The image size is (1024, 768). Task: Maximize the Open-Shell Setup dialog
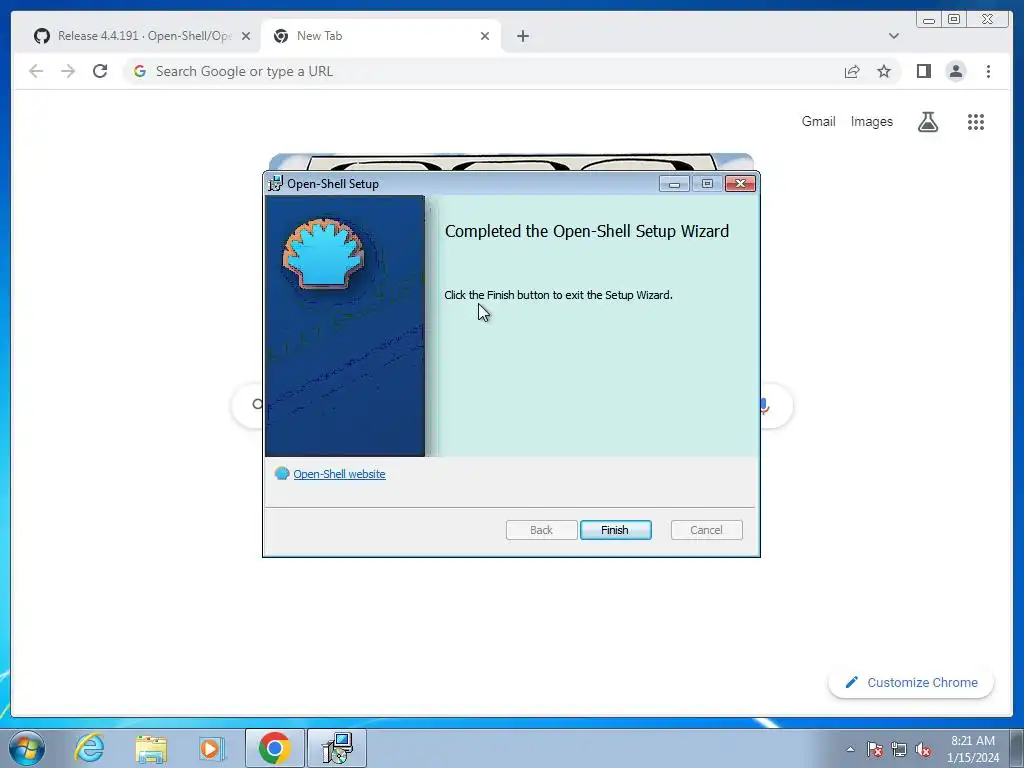[x=707, y=184]
